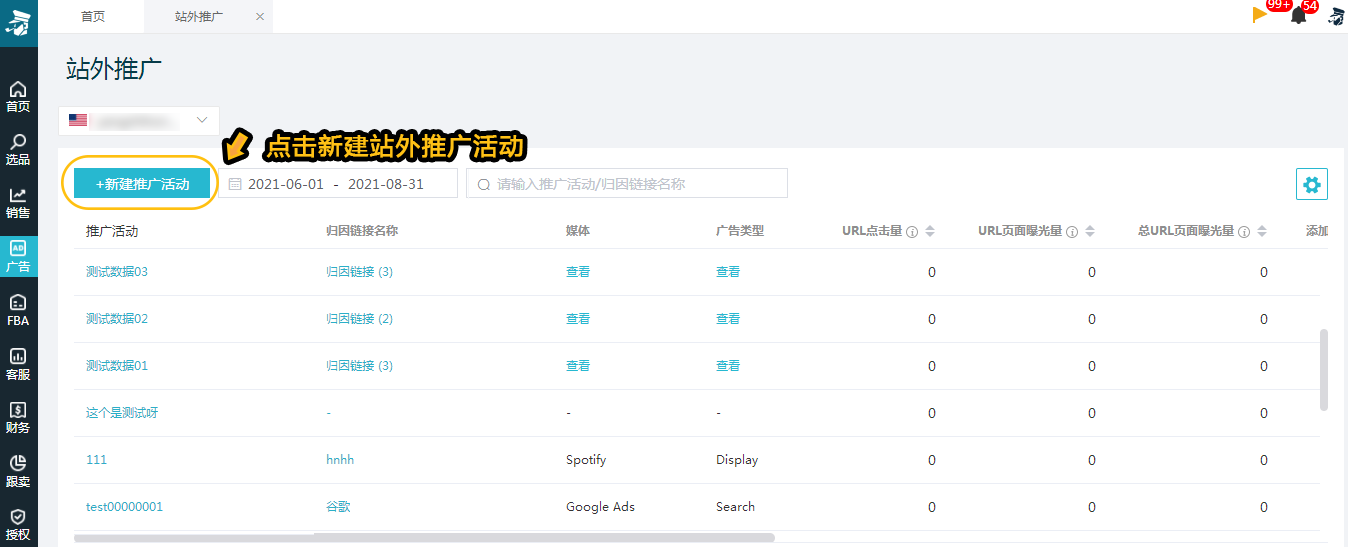Open 首页 home icon in sidebar
Viewport: 1348px width, 547px height.
[x=18, y=96]
